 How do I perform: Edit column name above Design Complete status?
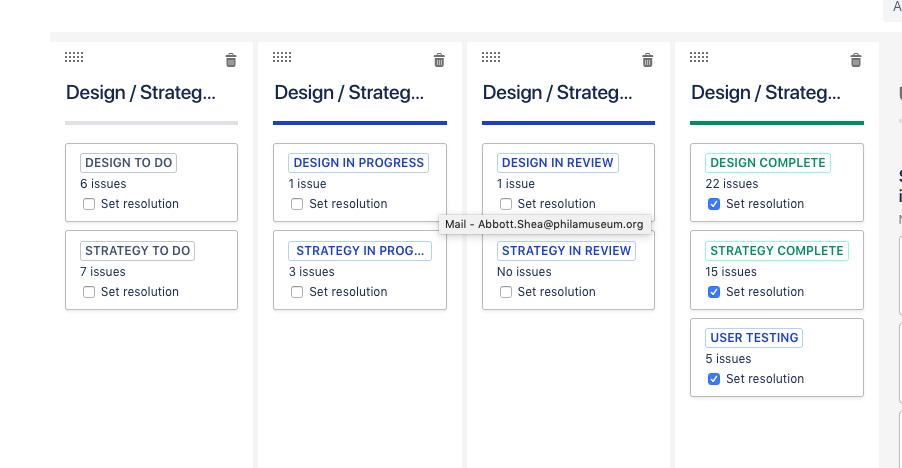point(766,93)
